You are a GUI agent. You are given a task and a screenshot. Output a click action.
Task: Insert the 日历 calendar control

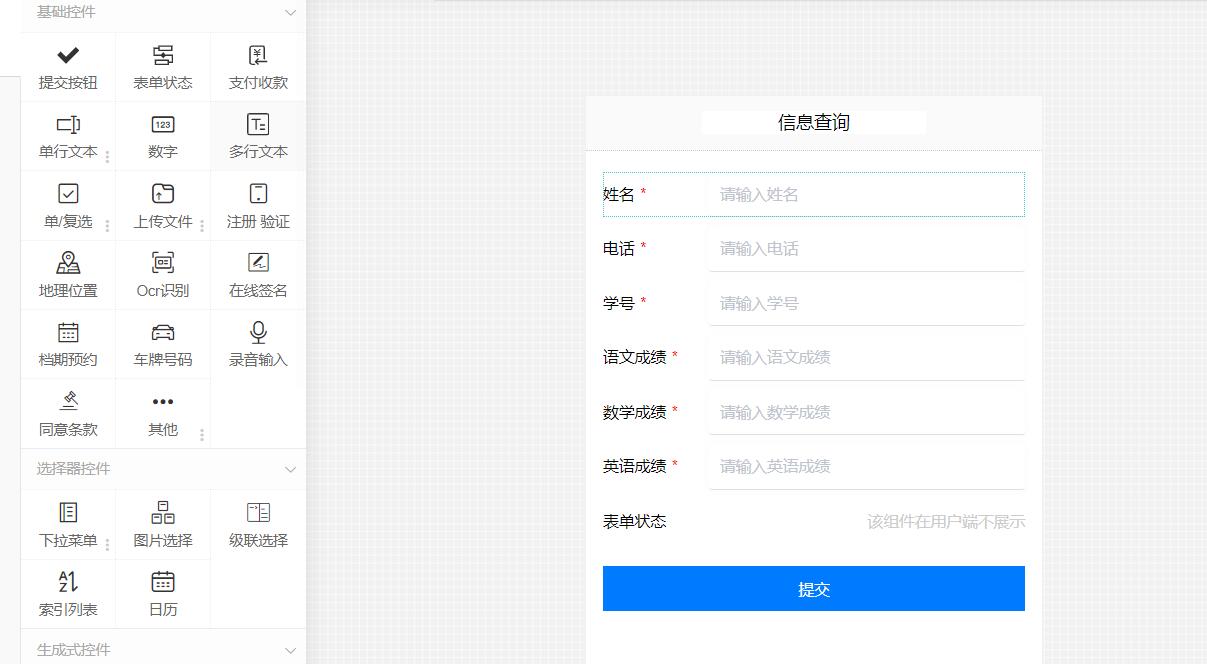click(x=163, y=594)
